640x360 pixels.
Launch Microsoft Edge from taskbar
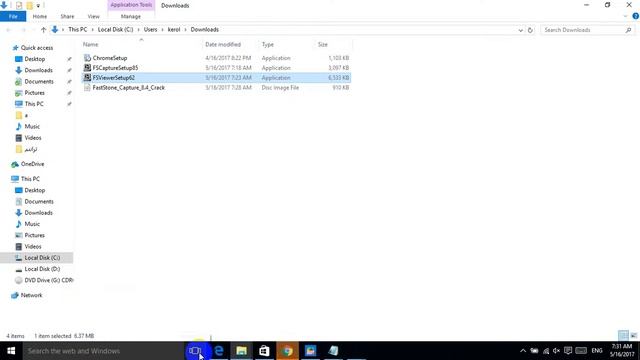[x=219, y=351]
